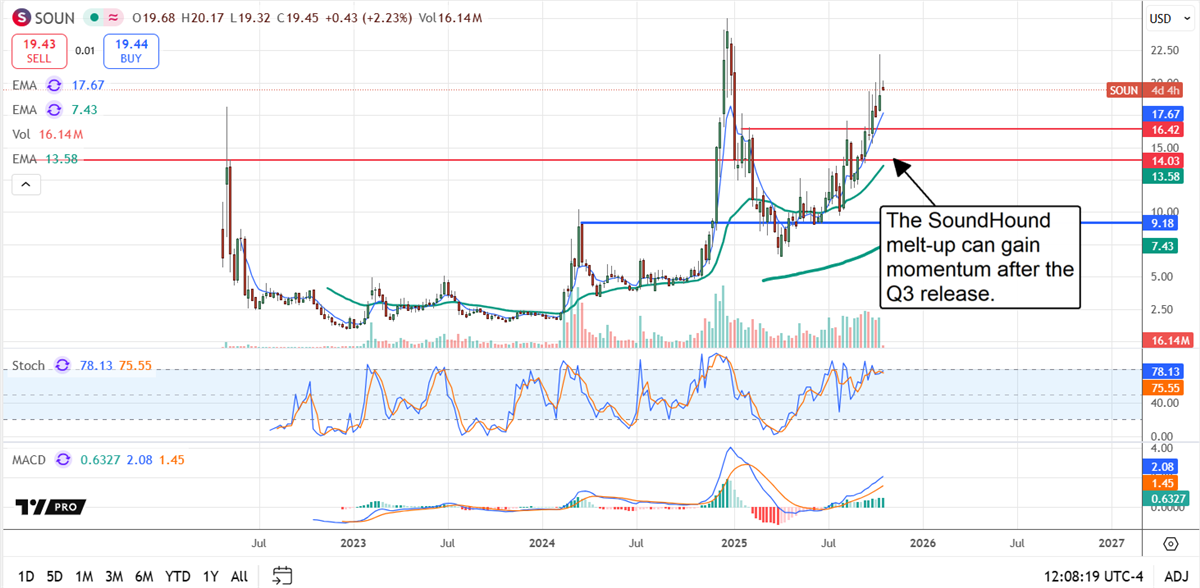Switch to the All time range
This screenshot has height=588, width=1200.
coord(239,576)
